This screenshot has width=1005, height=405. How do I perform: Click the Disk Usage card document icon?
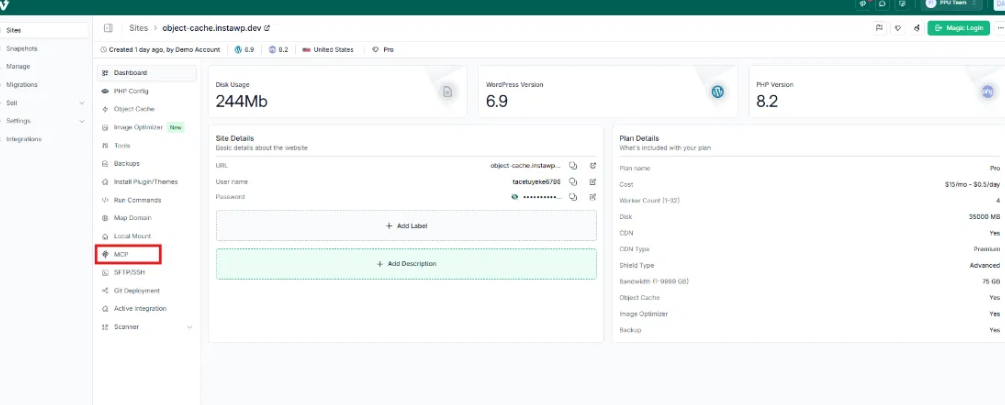(447, 92)
